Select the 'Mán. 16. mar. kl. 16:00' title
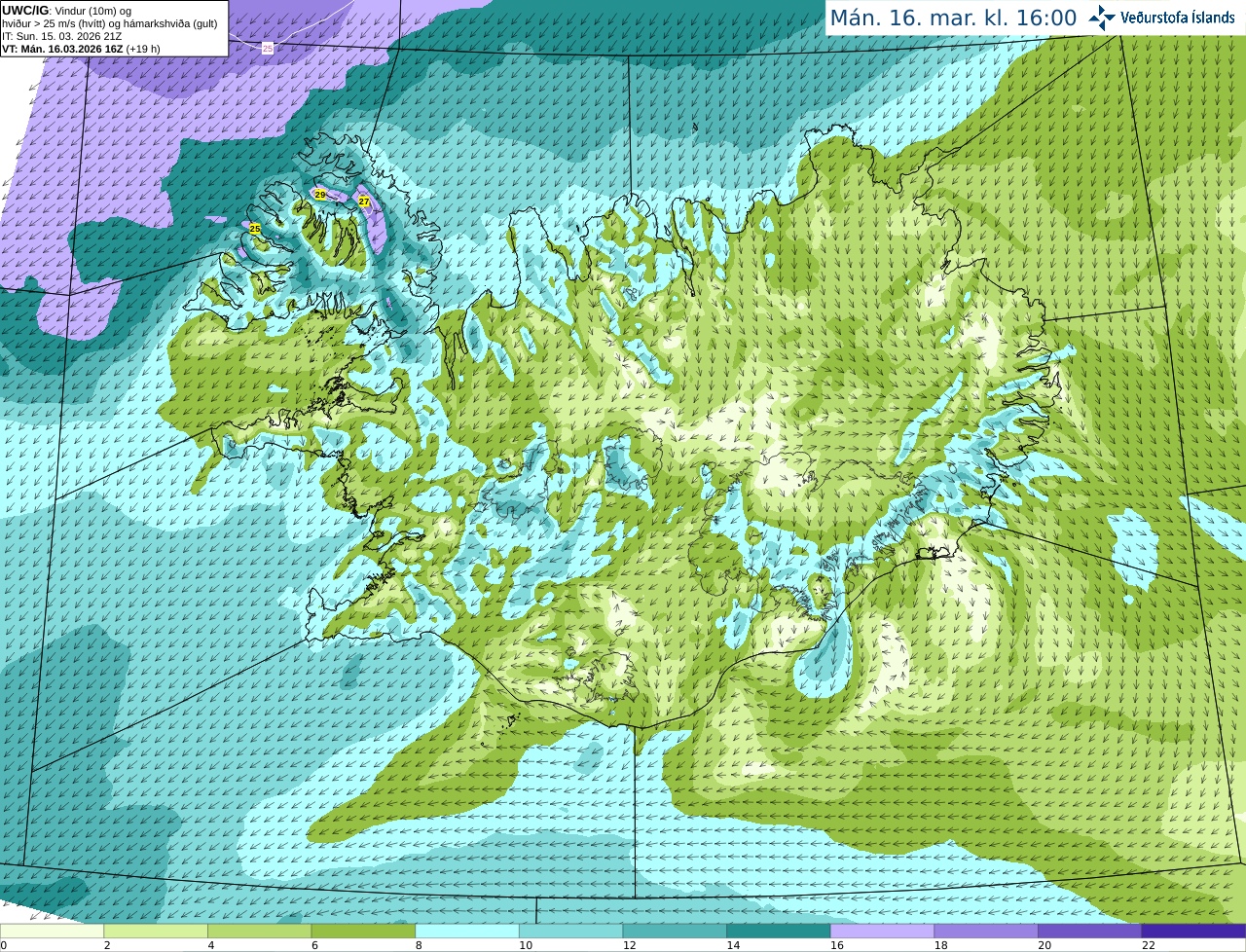The image size is (1246, 952). [953, 18]
